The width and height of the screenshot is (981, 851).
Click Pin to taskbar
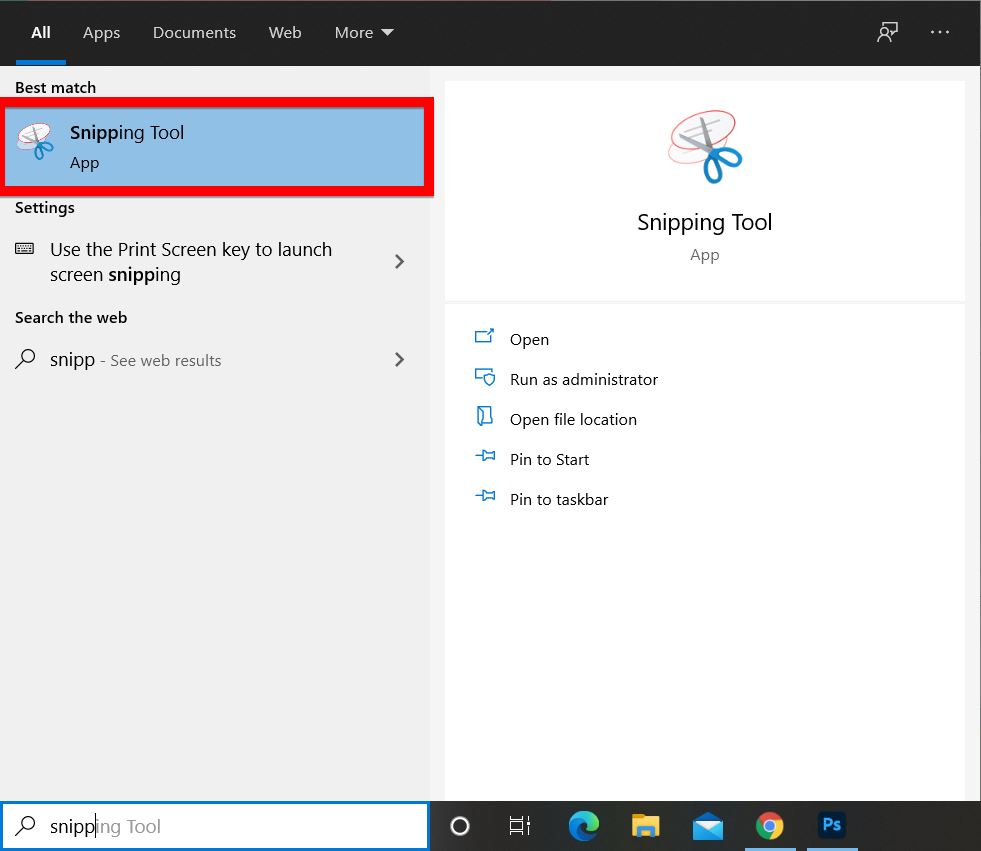[559, 500]
